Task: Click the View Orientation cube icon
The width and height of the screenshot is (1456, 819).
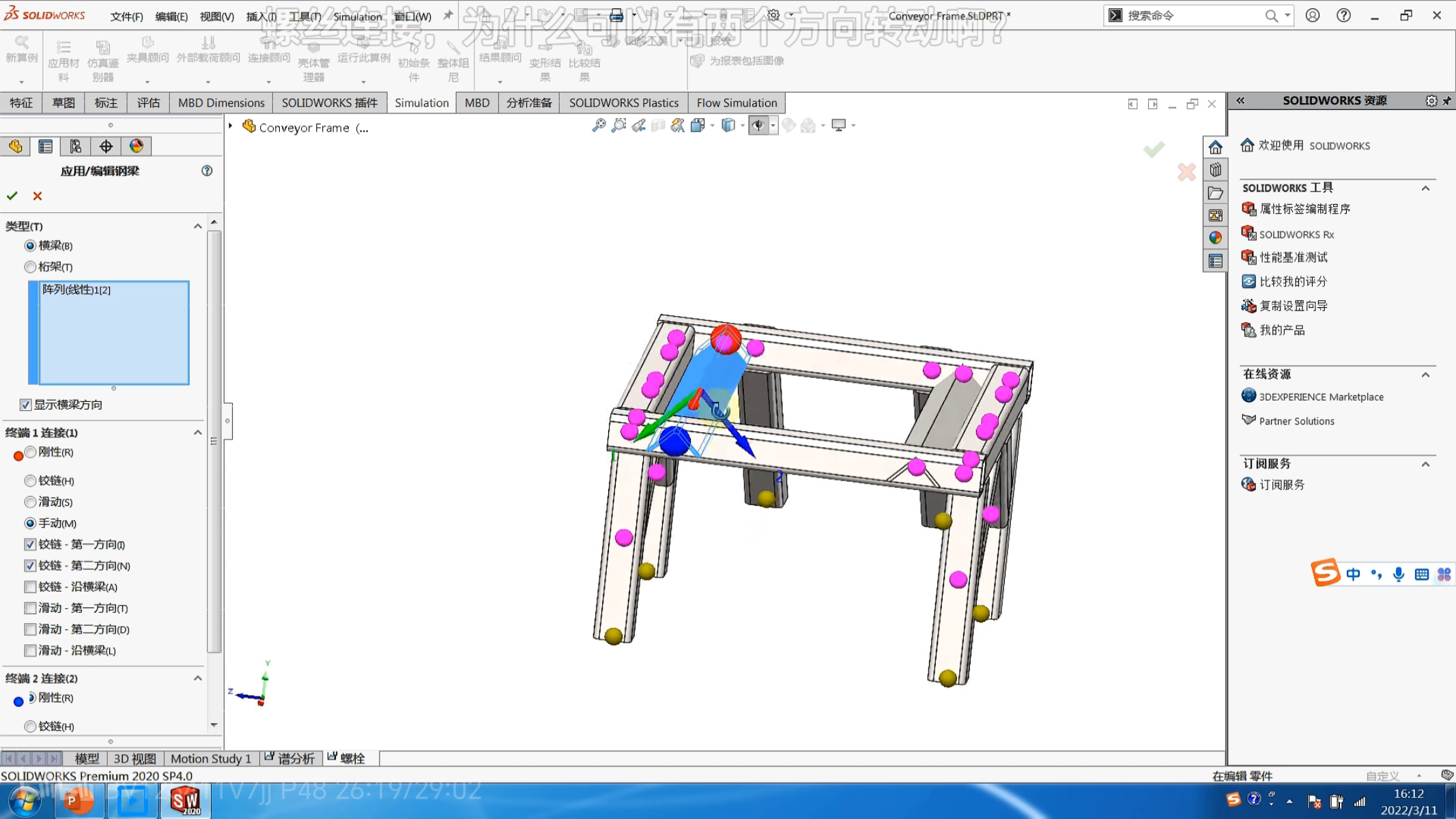Action: (698, 126)
